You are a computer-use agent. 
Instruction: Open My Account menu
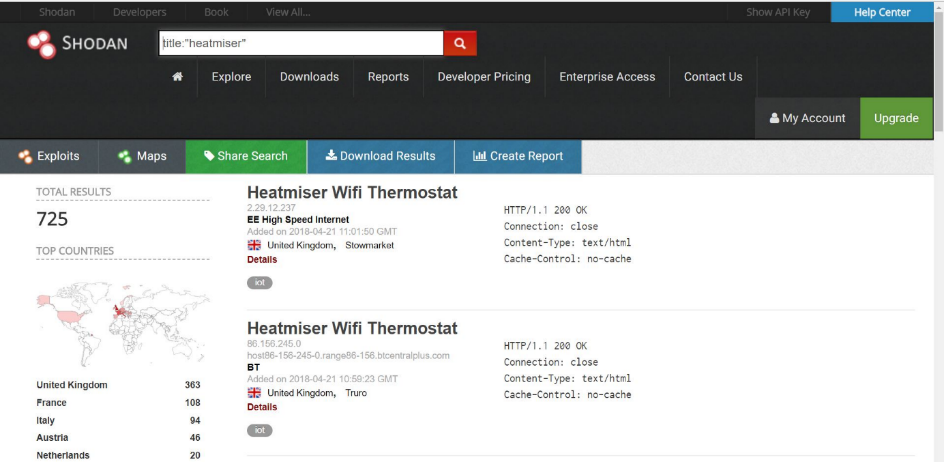(807, 118)
